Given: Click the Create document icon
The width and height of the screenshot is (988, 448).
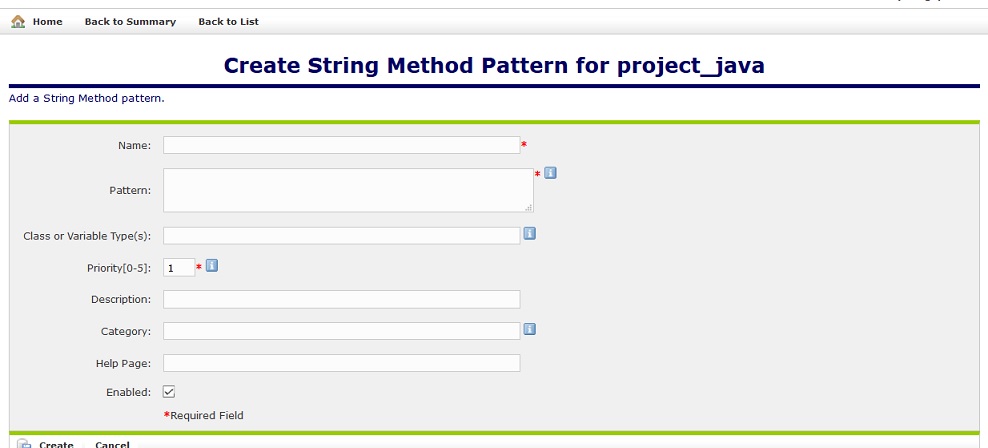Looking at the screenshot, I should pyautogui.click(x=24, y=444).
